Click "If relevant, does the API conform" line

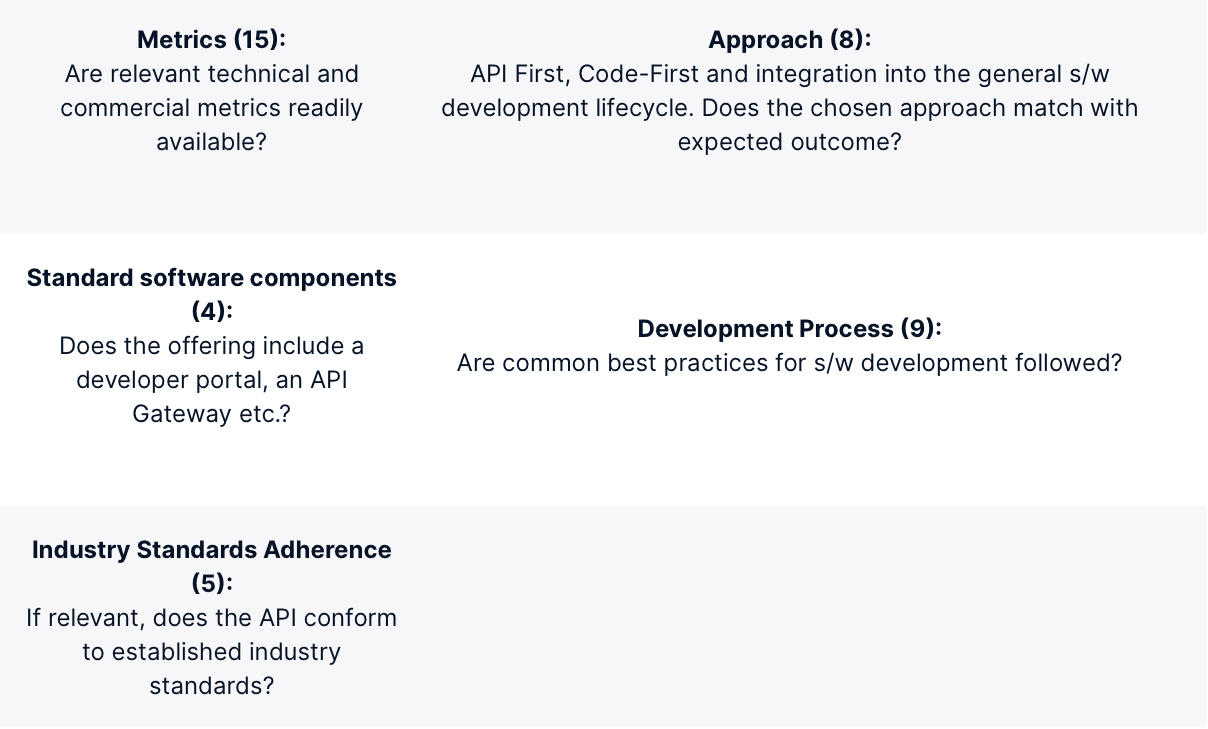click(211, 618)
